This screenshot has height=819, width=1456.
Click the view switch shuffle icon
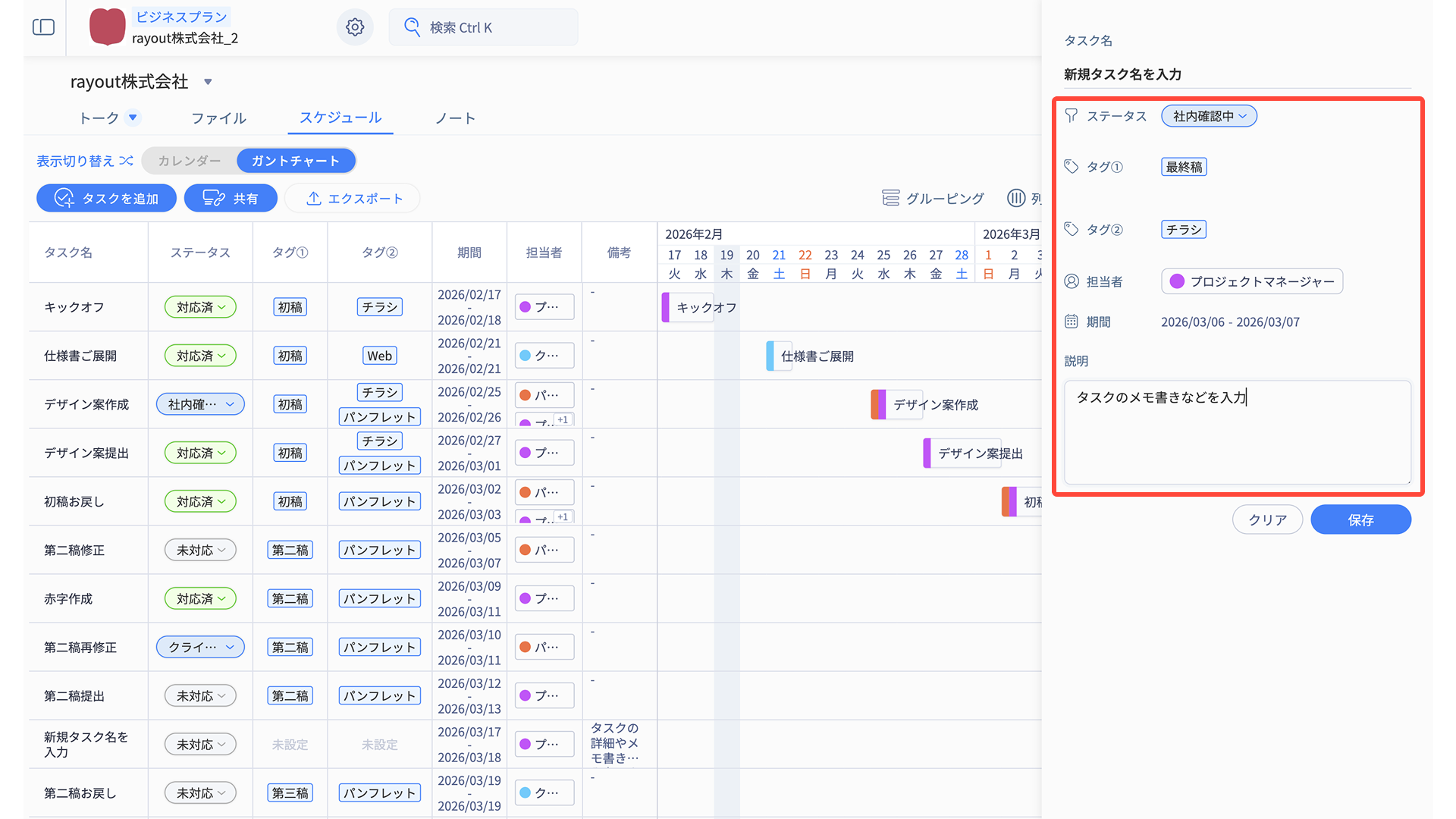127,161
